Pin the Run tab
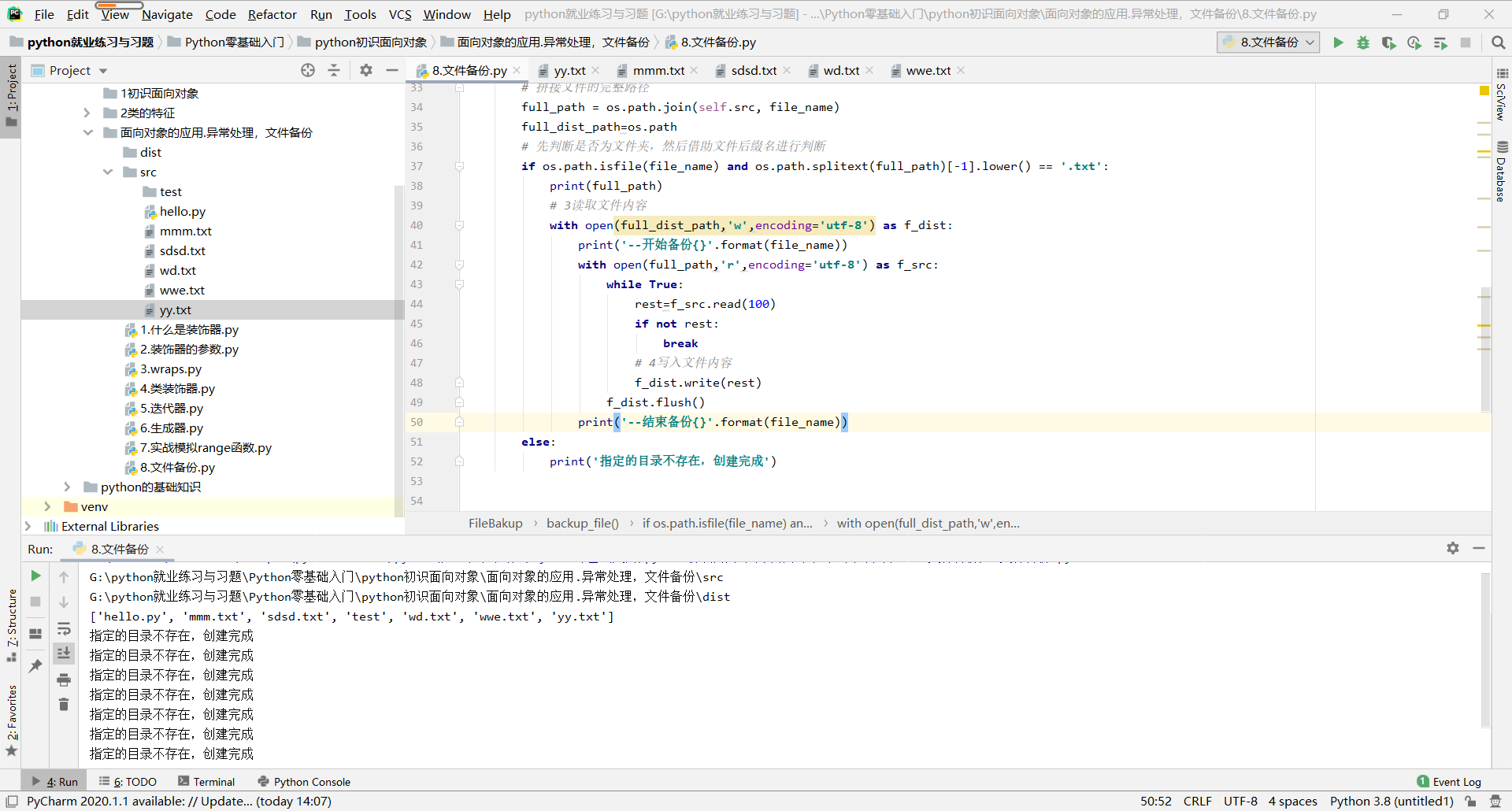Viewport: 1512px width, 811px height. 35,666
